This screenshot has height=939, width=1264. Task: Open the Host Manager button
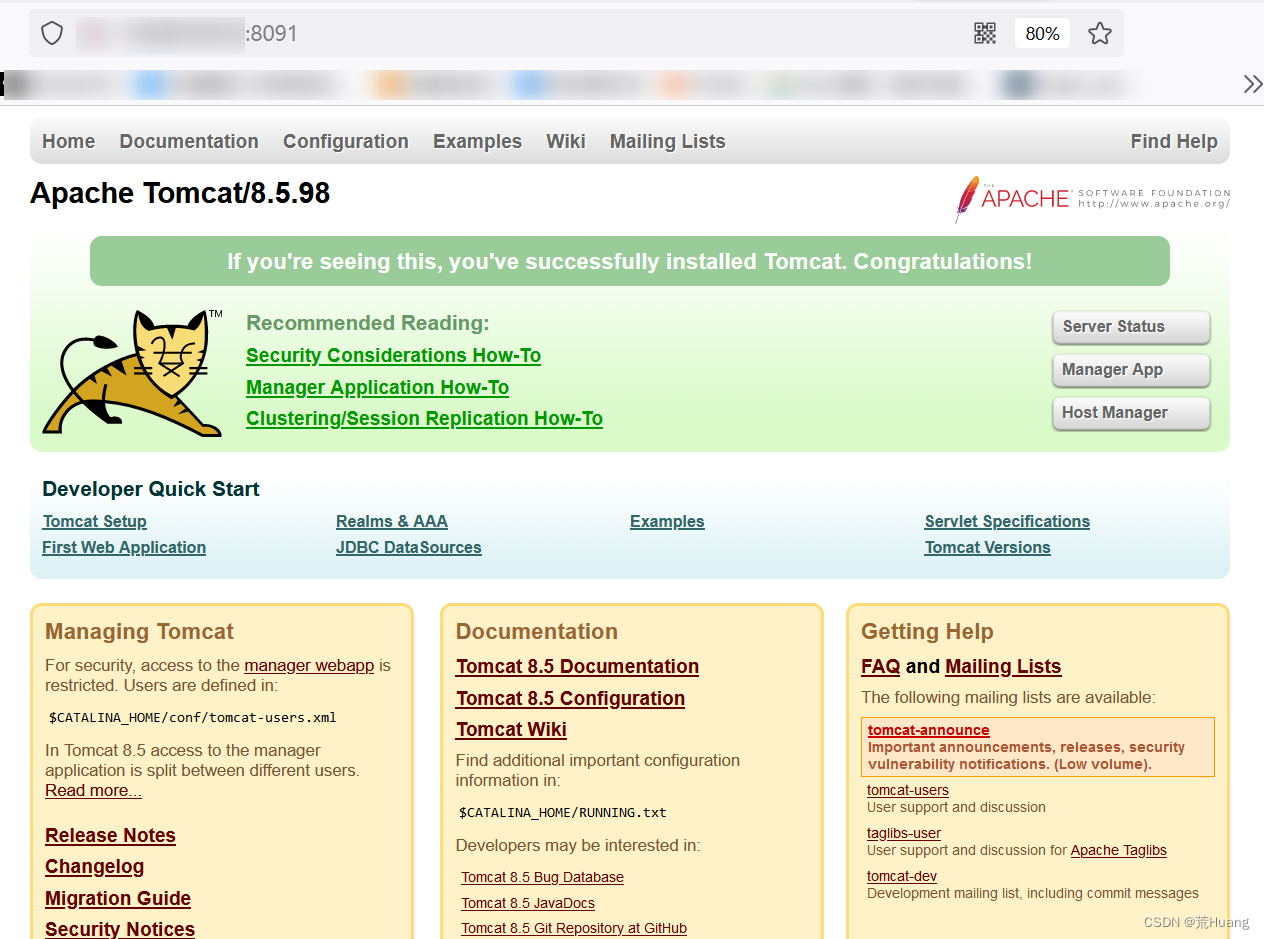pos(1131,413)
